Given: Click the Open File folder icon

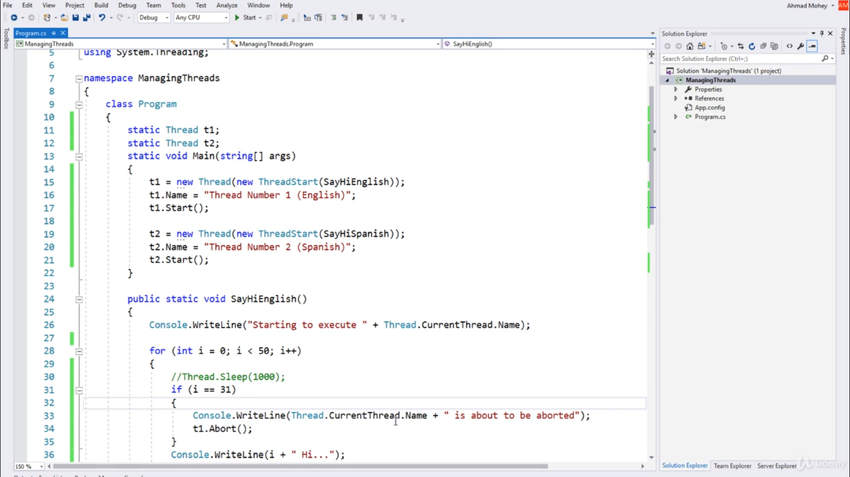Looking at the screenshot, I should (x=64, y=18).
